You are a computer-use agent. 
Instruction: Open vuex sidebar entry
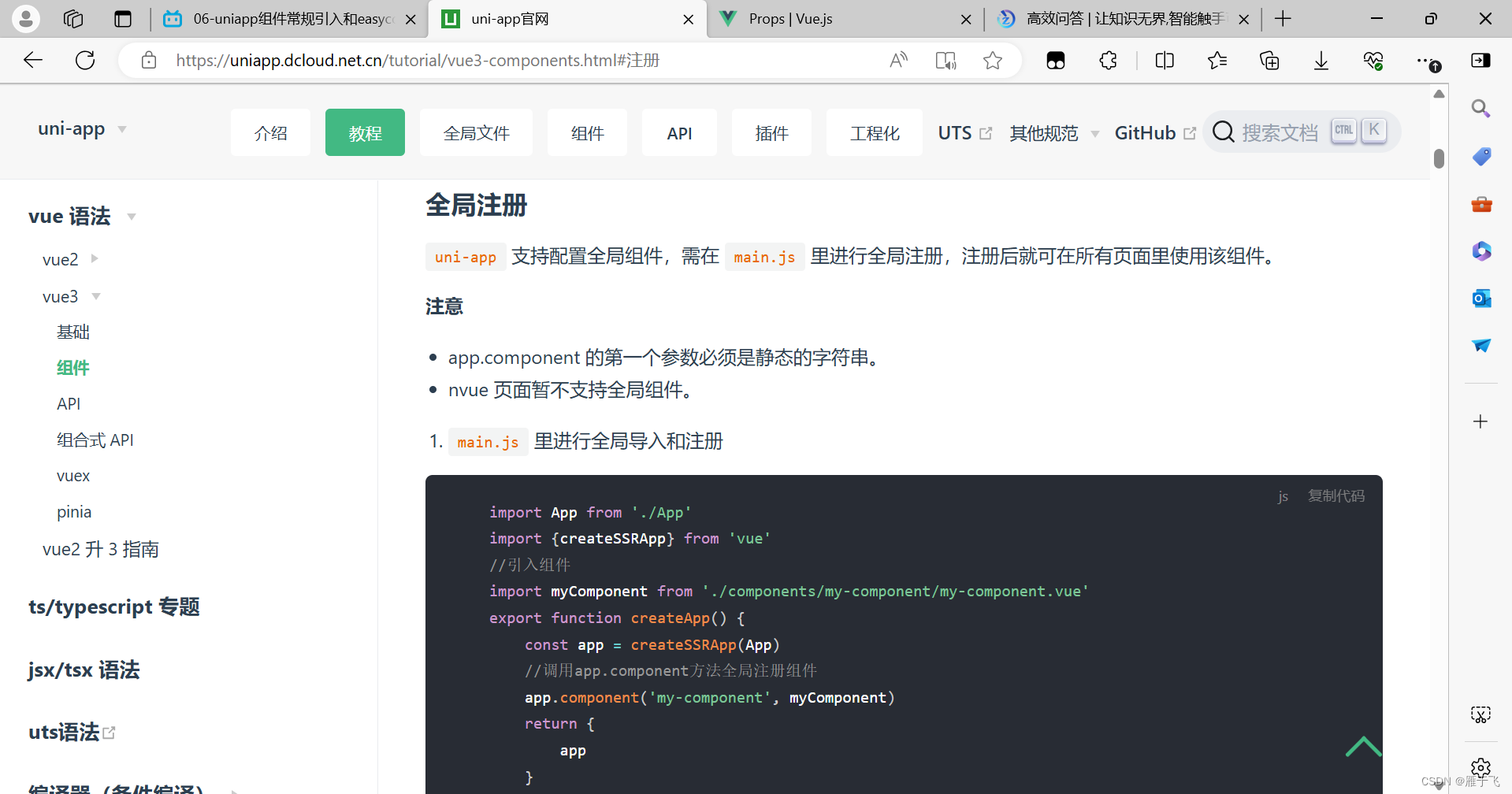click(73, 476)
